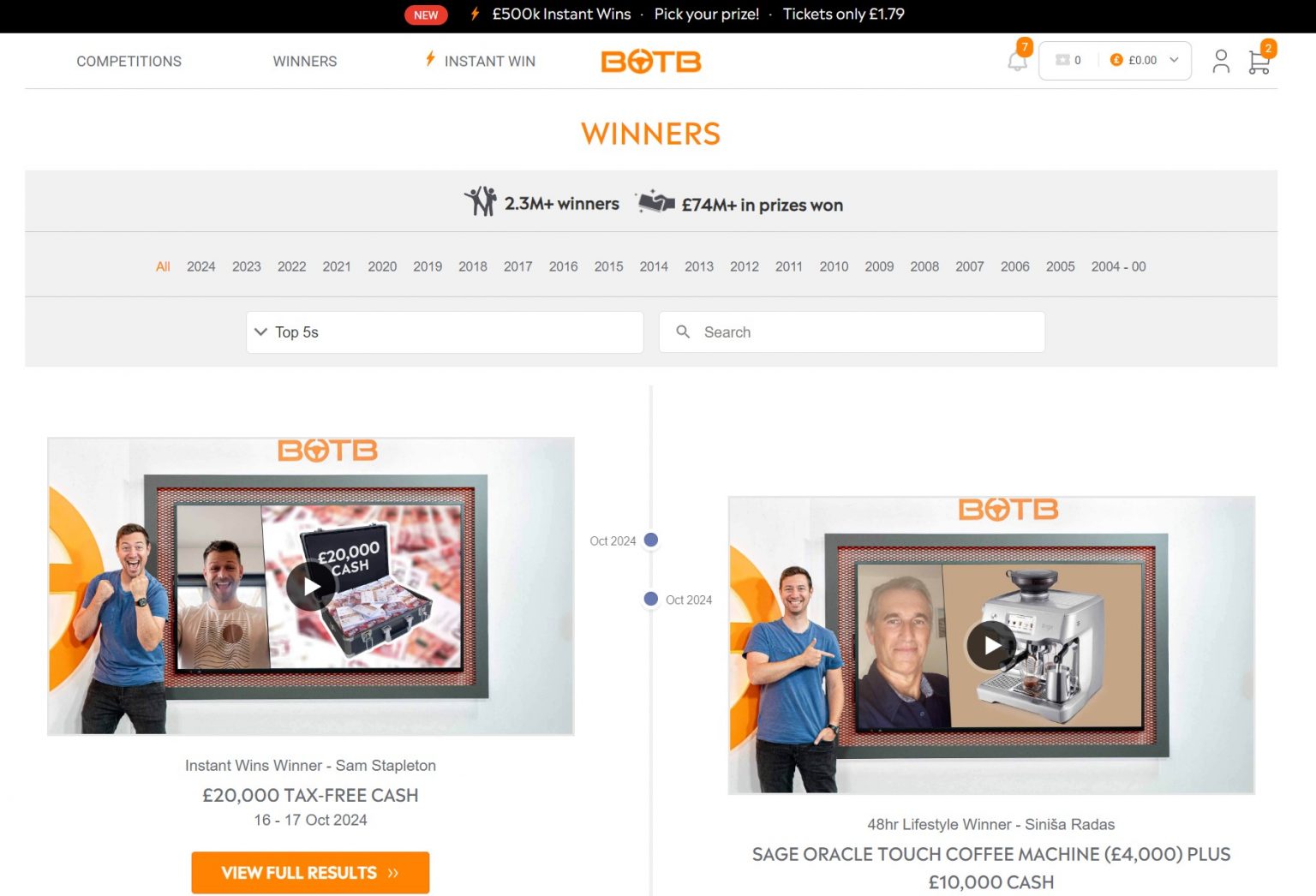Open the notifications bell icon
The width and height of the screenshot is (1316, 896).
tap(1016, 62)
